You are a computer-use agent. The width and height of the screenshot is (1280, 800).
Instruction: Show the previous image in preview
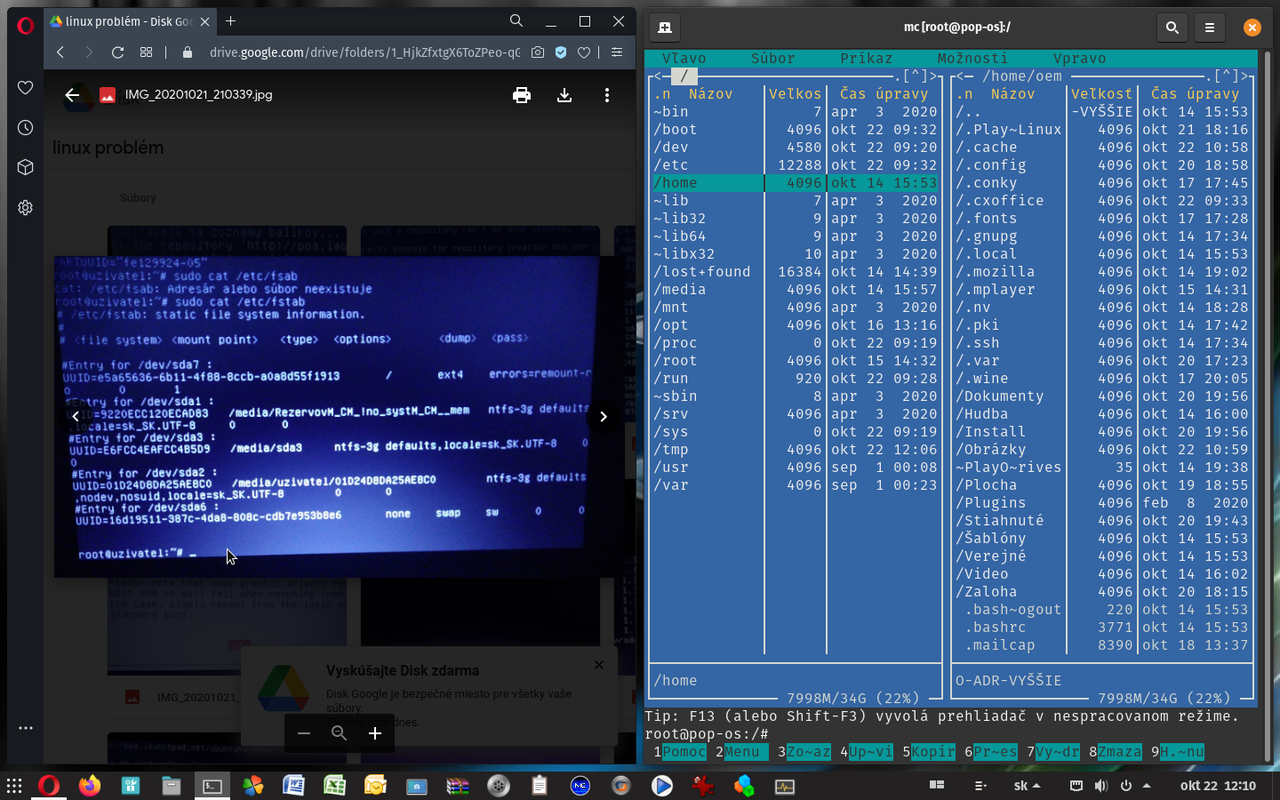point(75,417)
